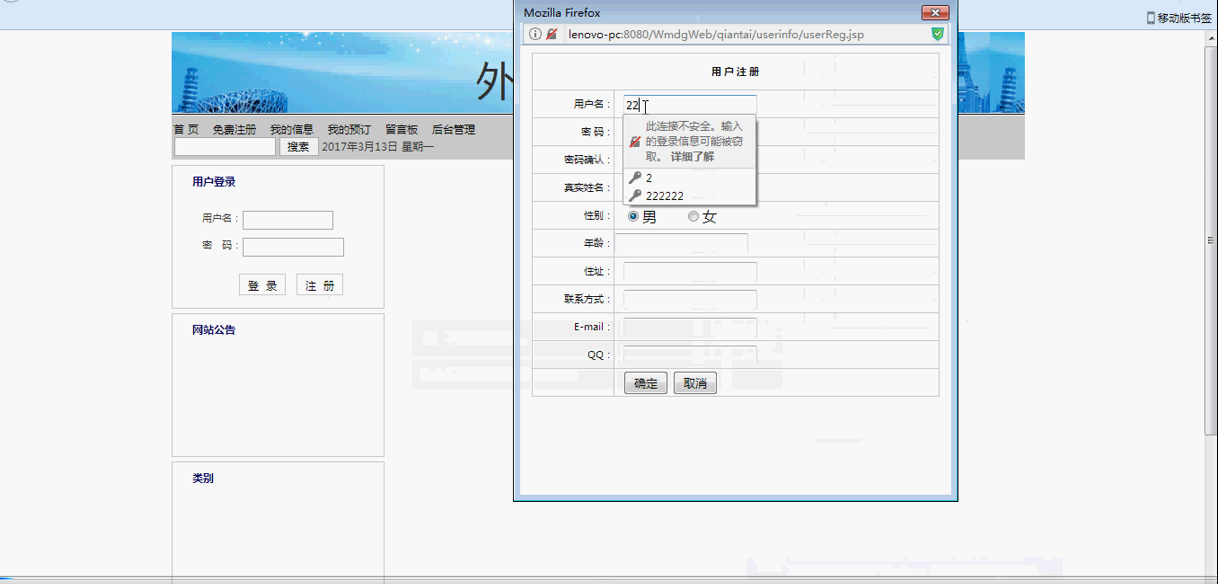Viewport: 1218px width, 584px height.
Task: Choose saved login entry 2
Action: tap(689, 177)
